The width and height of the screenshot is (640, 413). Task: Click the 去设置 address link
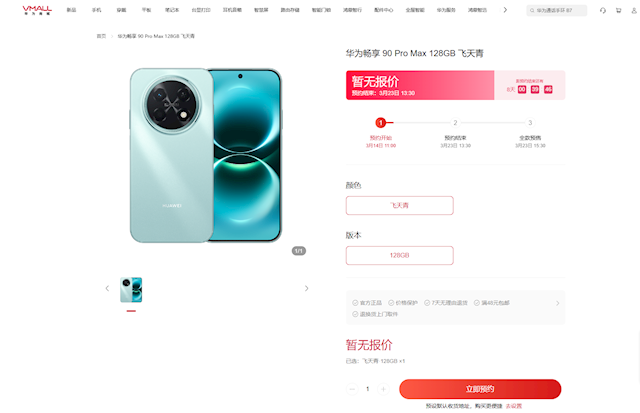[514, 406]
